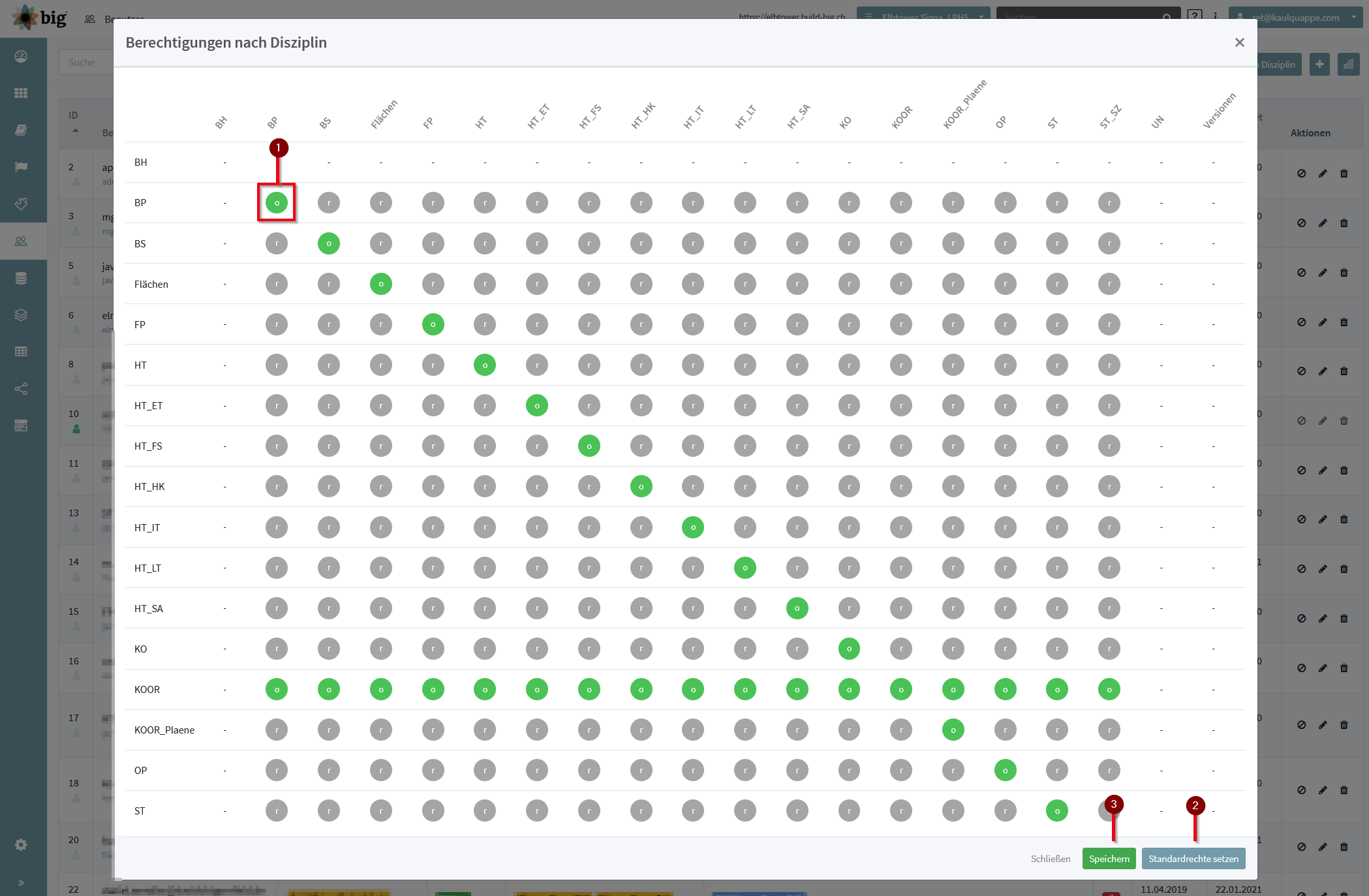Open the tags icon in sidebar
This screenshot has width=1369, height=896.
coord(21,204)
